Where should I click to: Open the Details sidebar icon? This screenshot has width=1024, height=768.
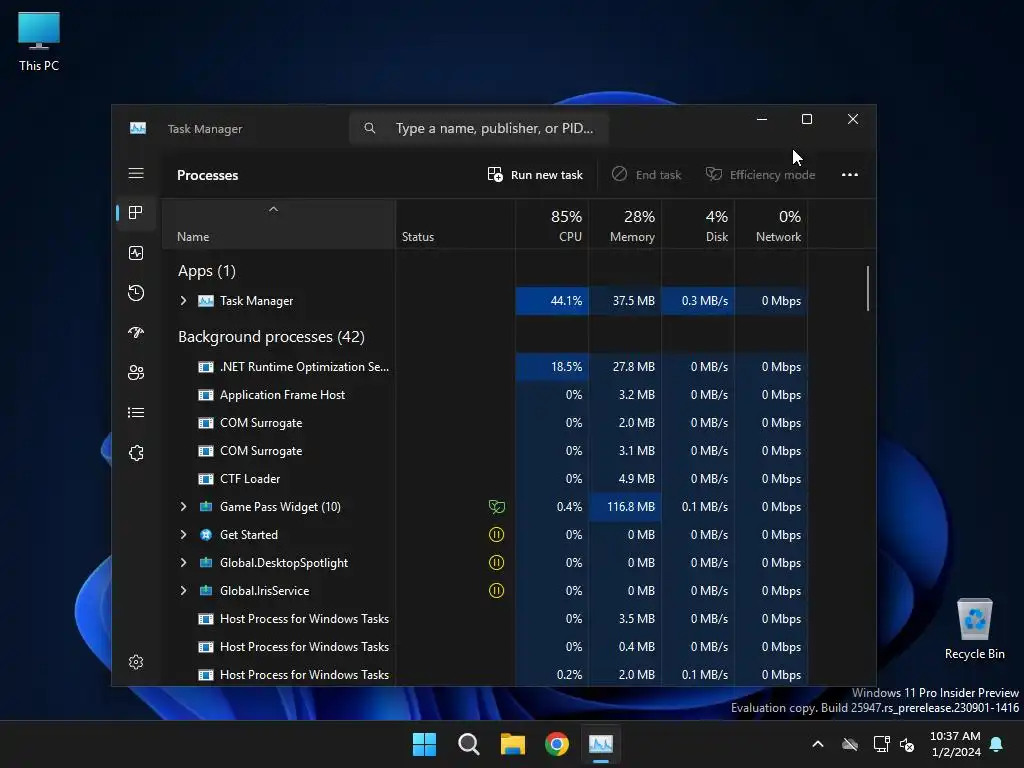(x=136, y=412)
